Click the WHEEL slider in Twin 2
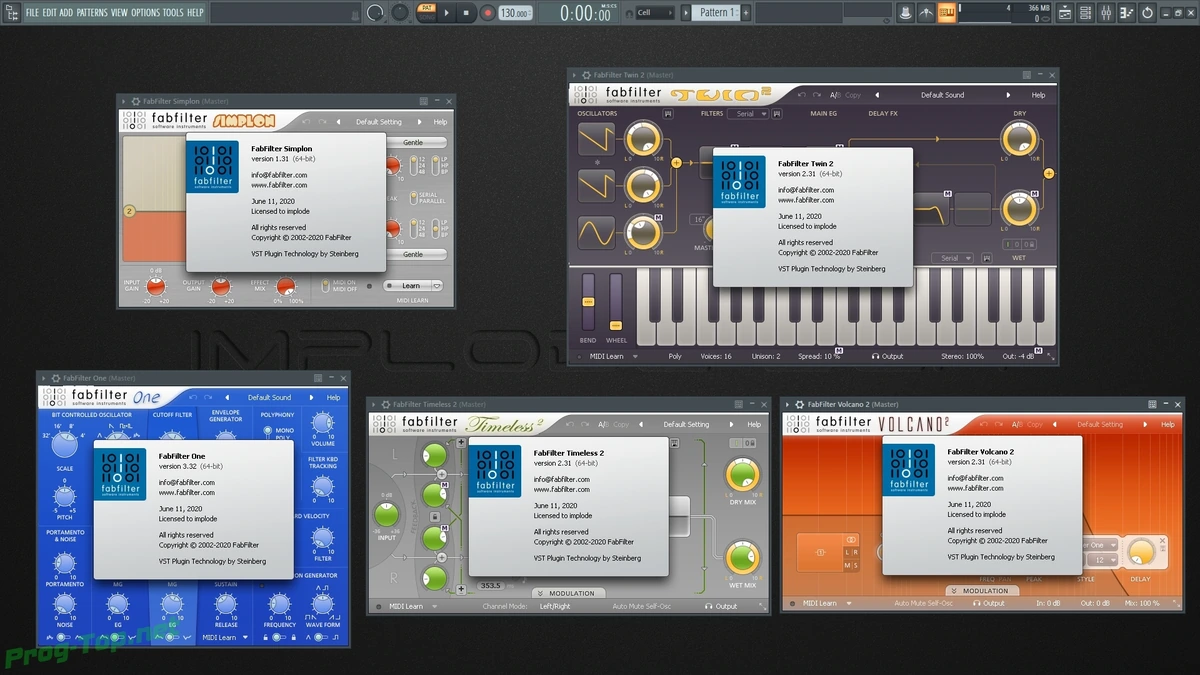Image resolution: width=1200 pixels, height=675 pixels. tap(616, 302)
